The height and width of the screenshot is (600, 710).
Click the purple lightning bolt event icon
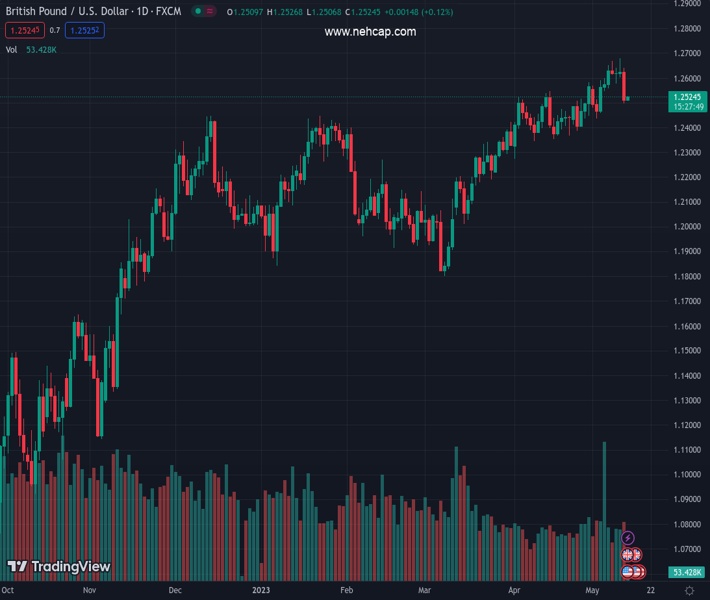pos(628,538)
